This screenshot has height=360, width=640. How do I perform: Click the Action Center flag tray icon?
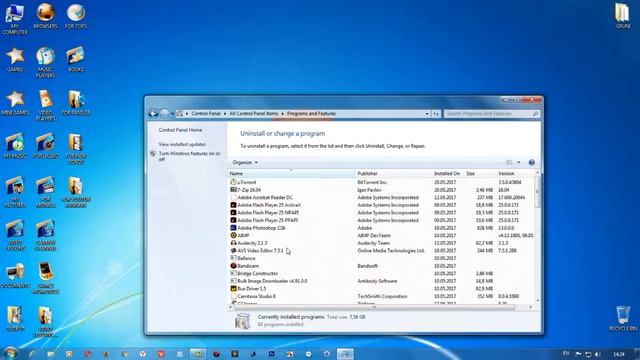tap(578, 354)
